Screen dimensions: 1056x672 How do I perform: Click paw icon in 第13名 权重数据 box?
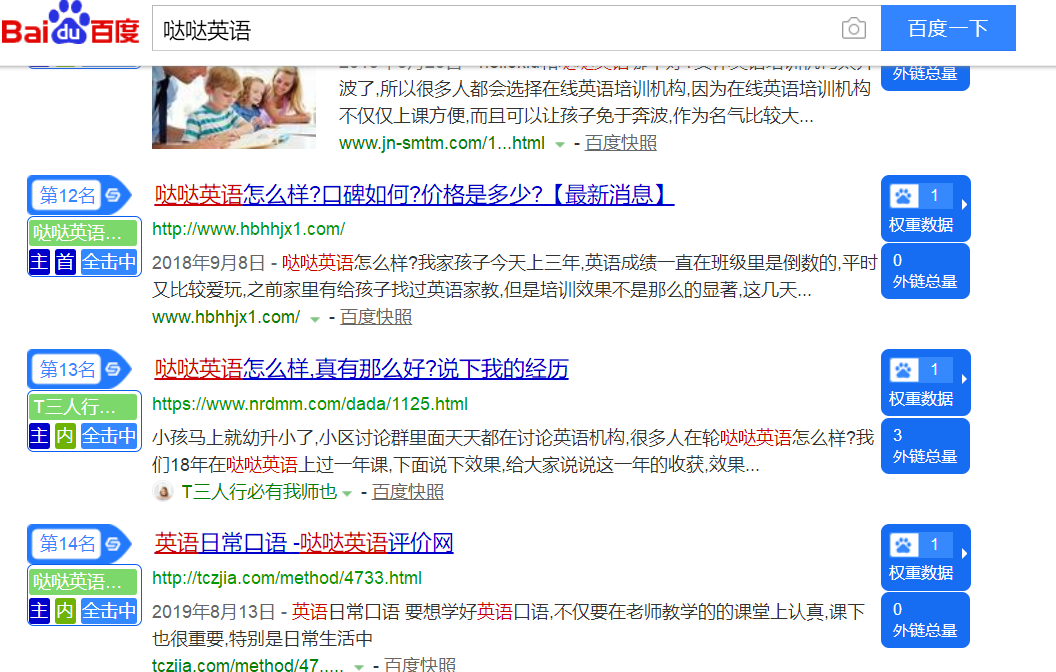click(x=903, y=370)
